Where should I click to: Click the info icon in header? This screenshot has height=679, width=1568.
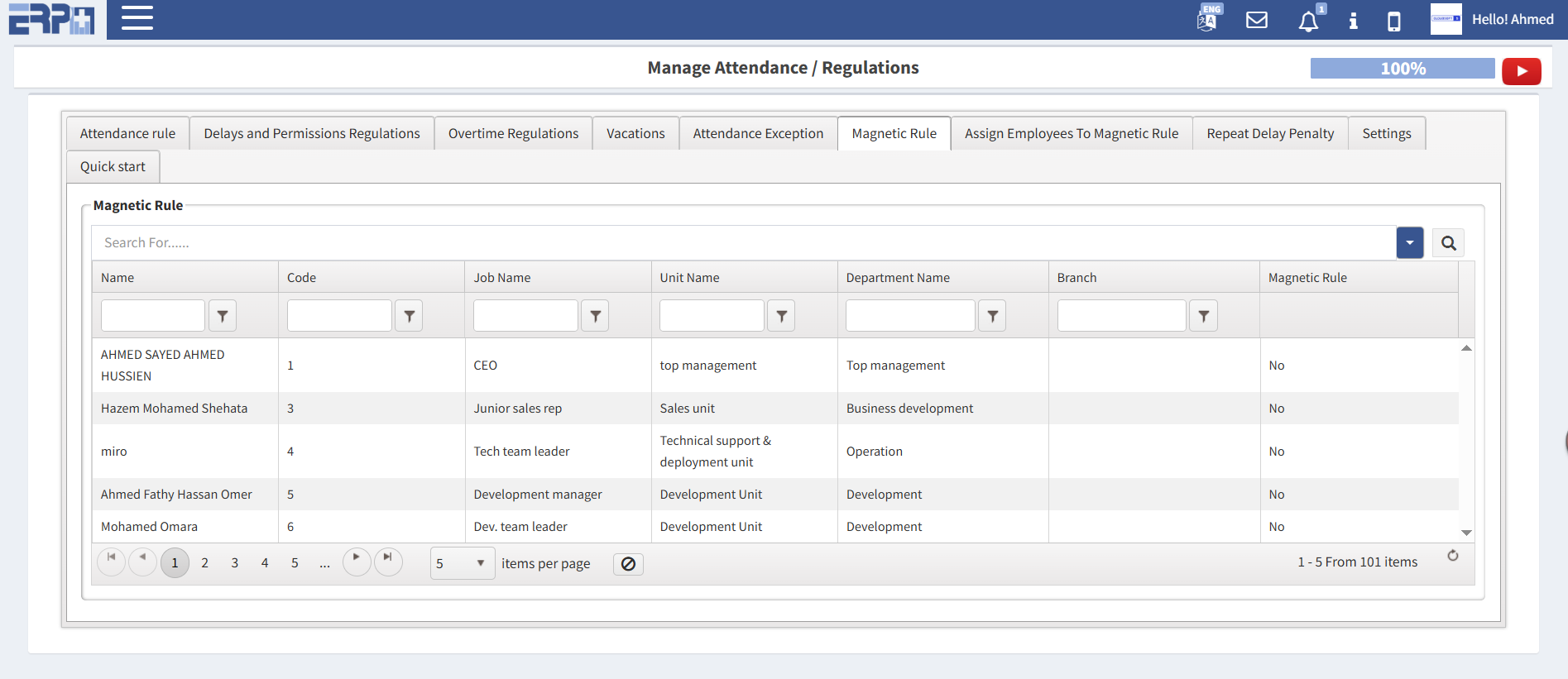pyautogui.click(x=1353, y=21)
